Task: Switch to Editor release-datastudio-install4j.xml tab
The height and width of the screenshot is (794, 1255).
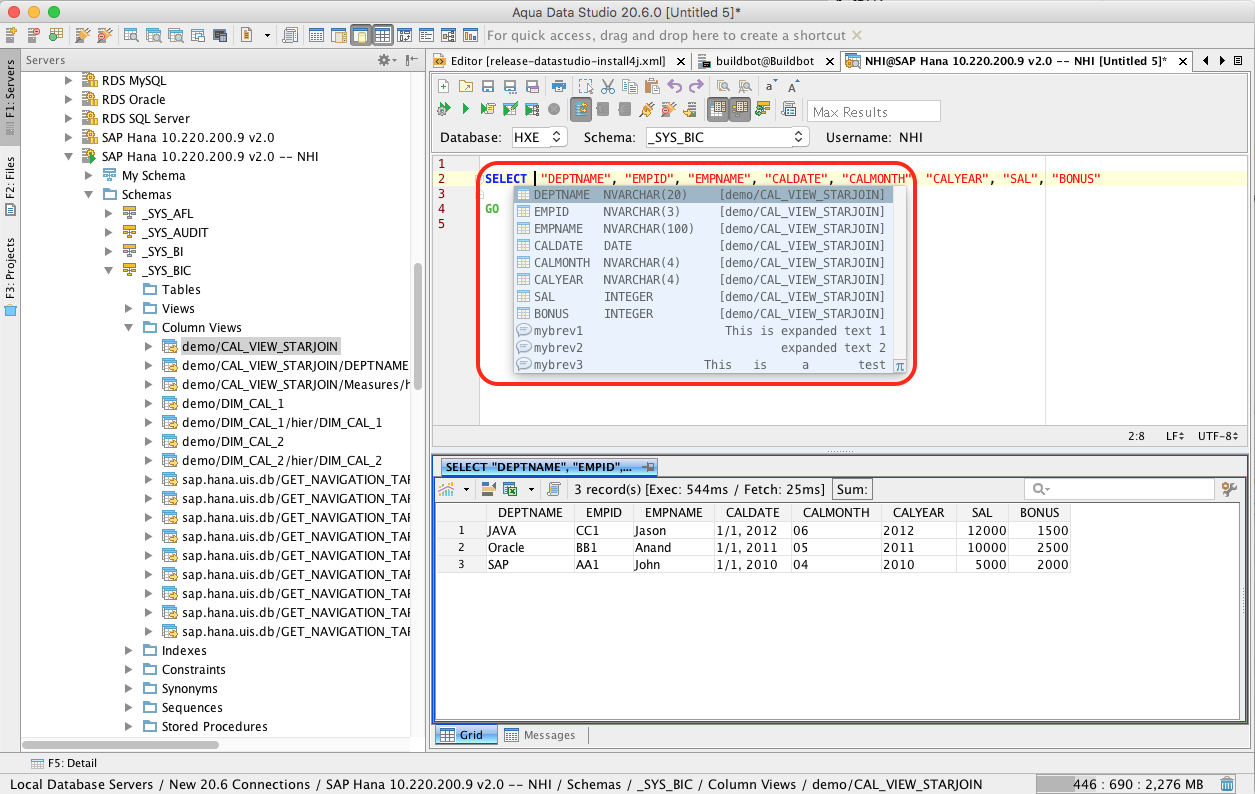Action: pos(560,61)
